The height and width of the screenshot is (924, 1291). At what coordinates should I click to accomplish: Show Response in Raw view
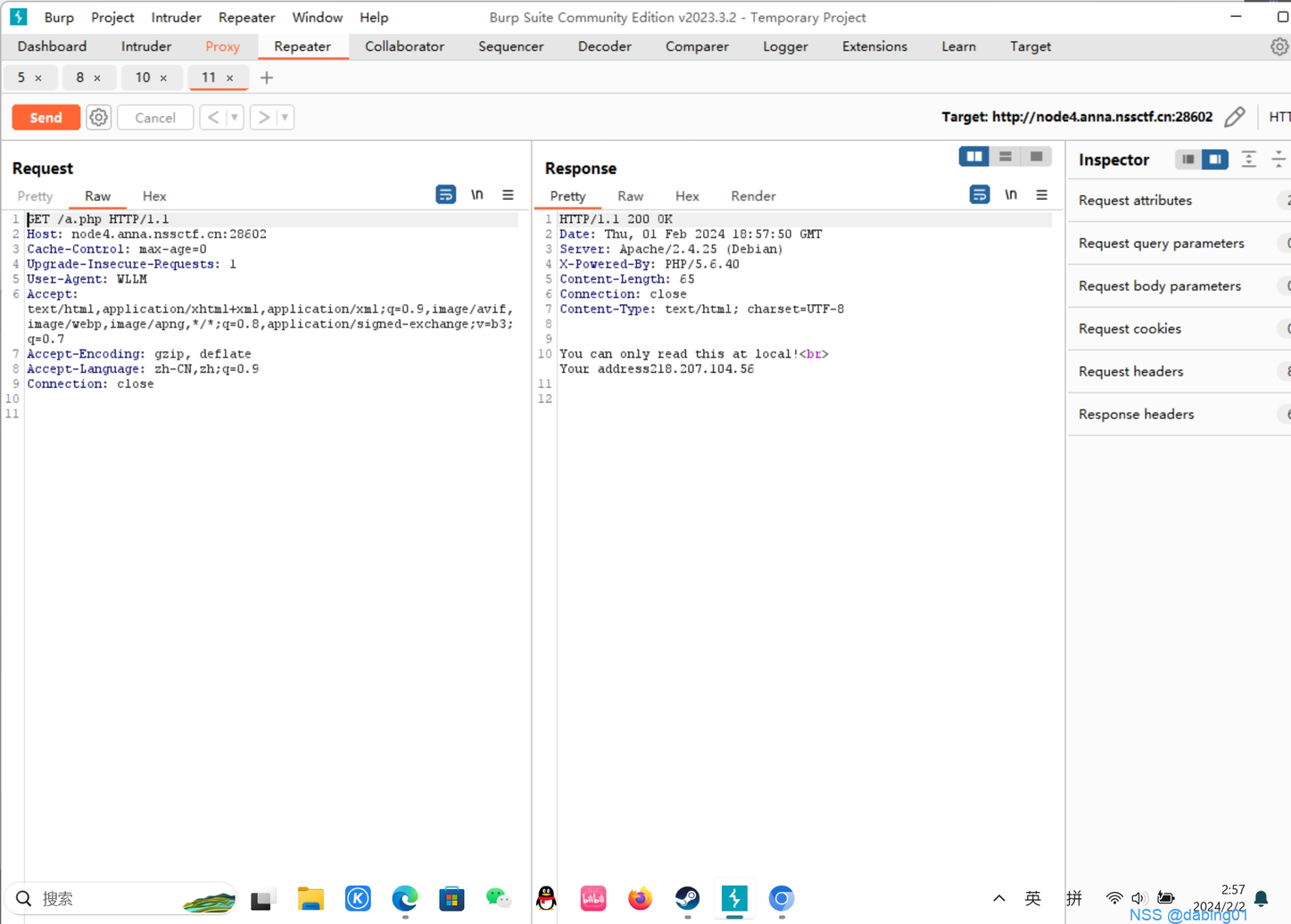tap(630, 196)
